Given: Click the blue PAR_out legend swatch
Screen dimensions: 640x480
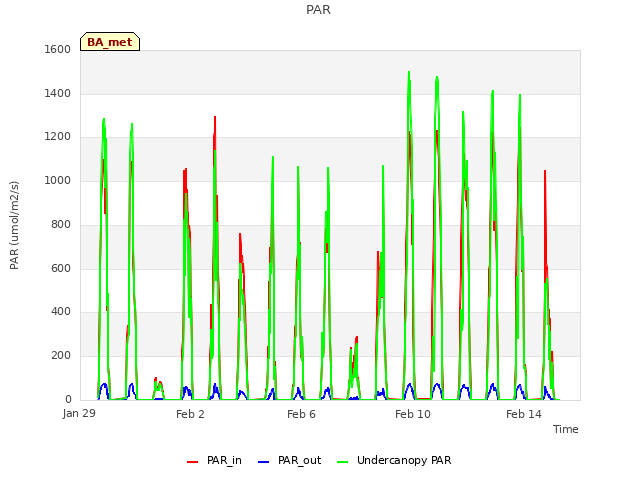Looking at the screenshot, I should tap(264, 462).
